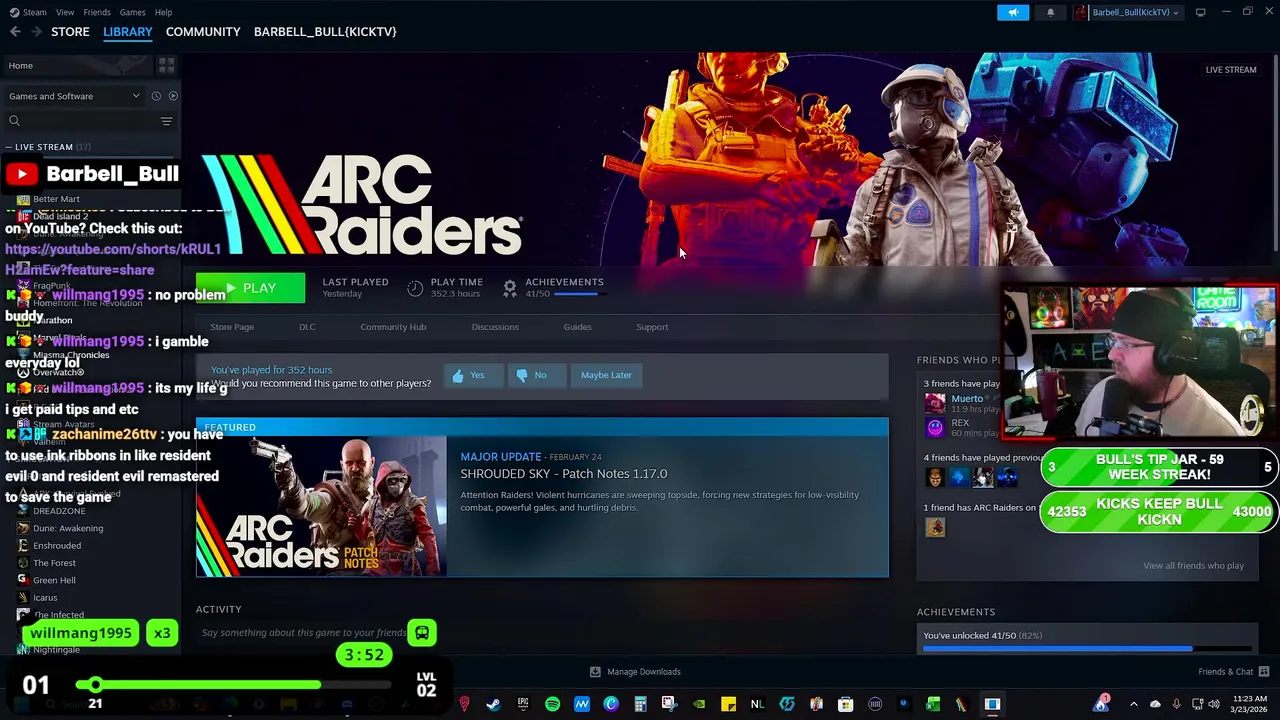Sort the library by recent activity clock
This screenshot has width=1280, height=720.
click(155, 96)
